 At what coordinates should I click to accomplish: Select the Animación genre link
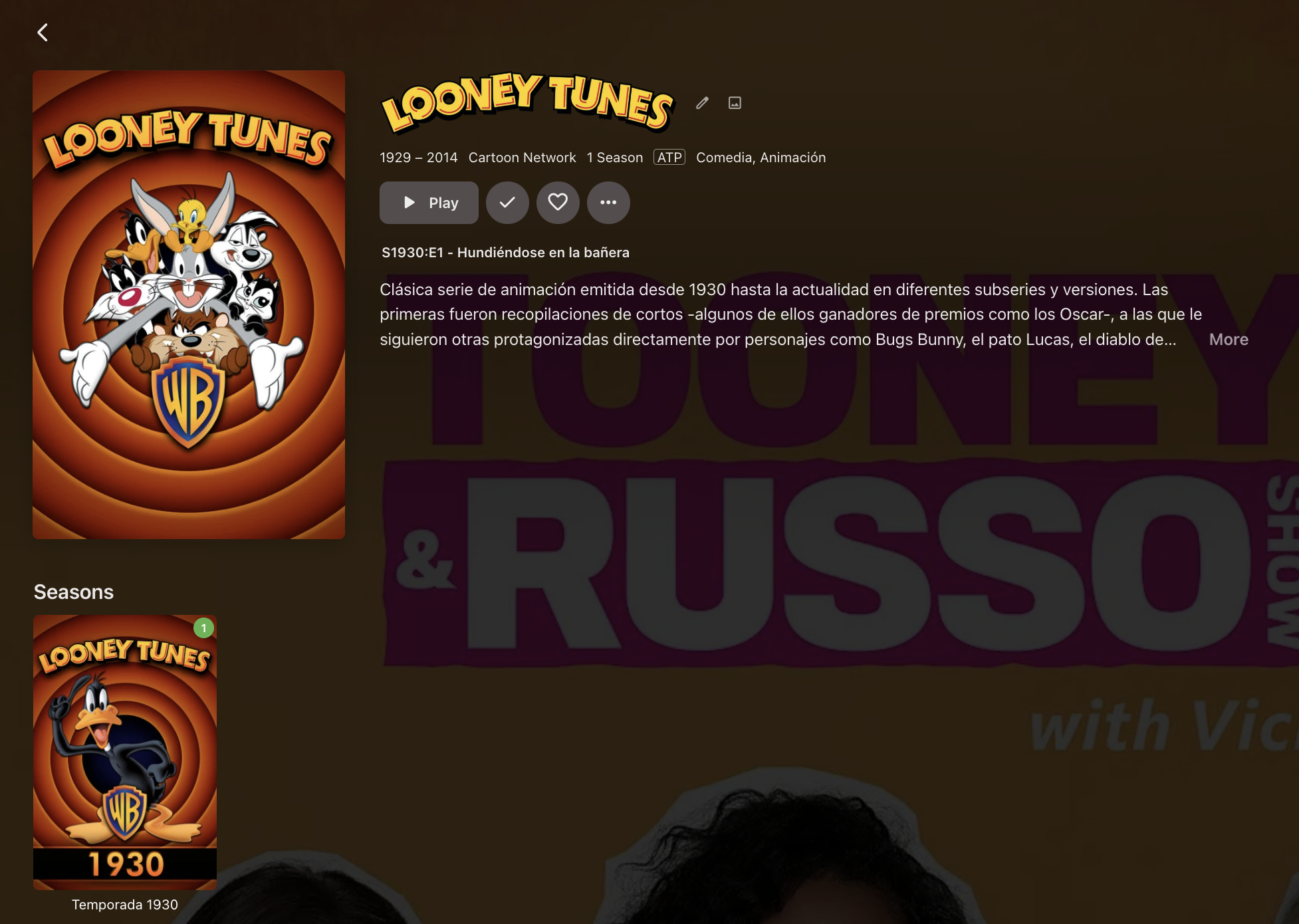click(x=792, y=158)
